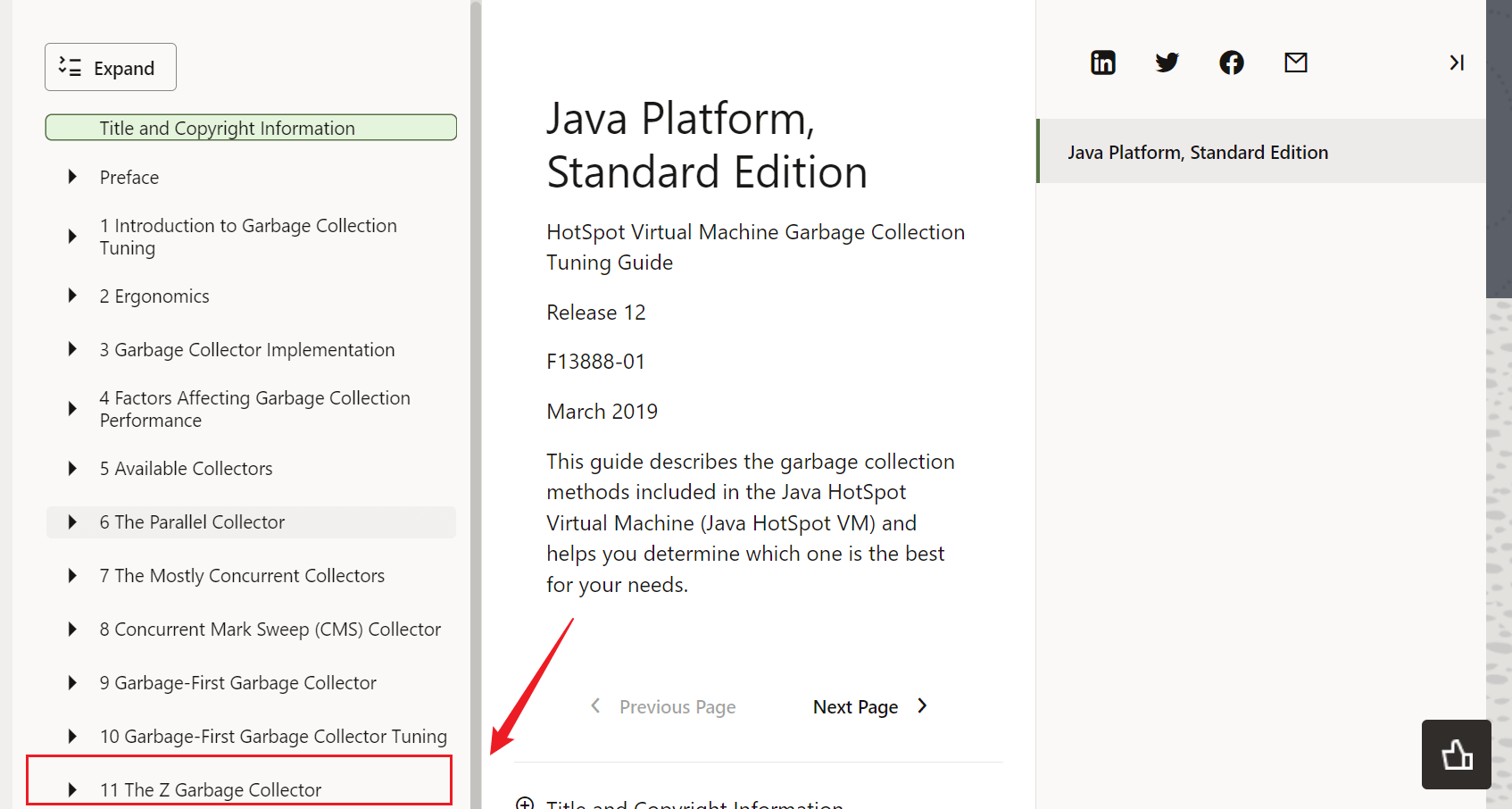Go to Next Page link
The image size is (1512, 809).
855,707
